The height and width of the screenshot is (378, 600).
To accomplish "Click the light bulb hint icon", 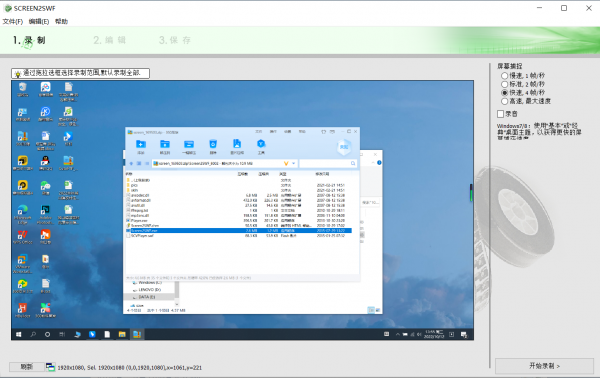I will click(18, 73).
